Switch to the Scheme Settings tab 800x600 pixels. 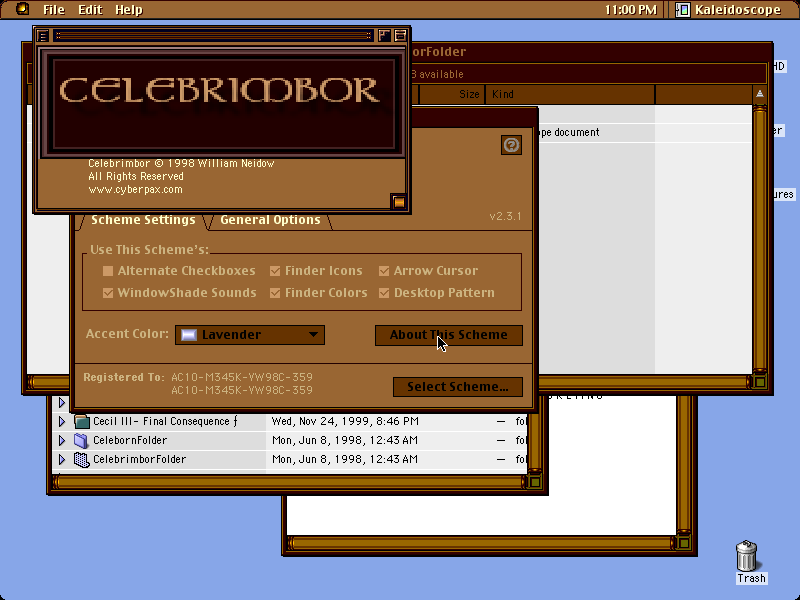click(x=143, y=220)
